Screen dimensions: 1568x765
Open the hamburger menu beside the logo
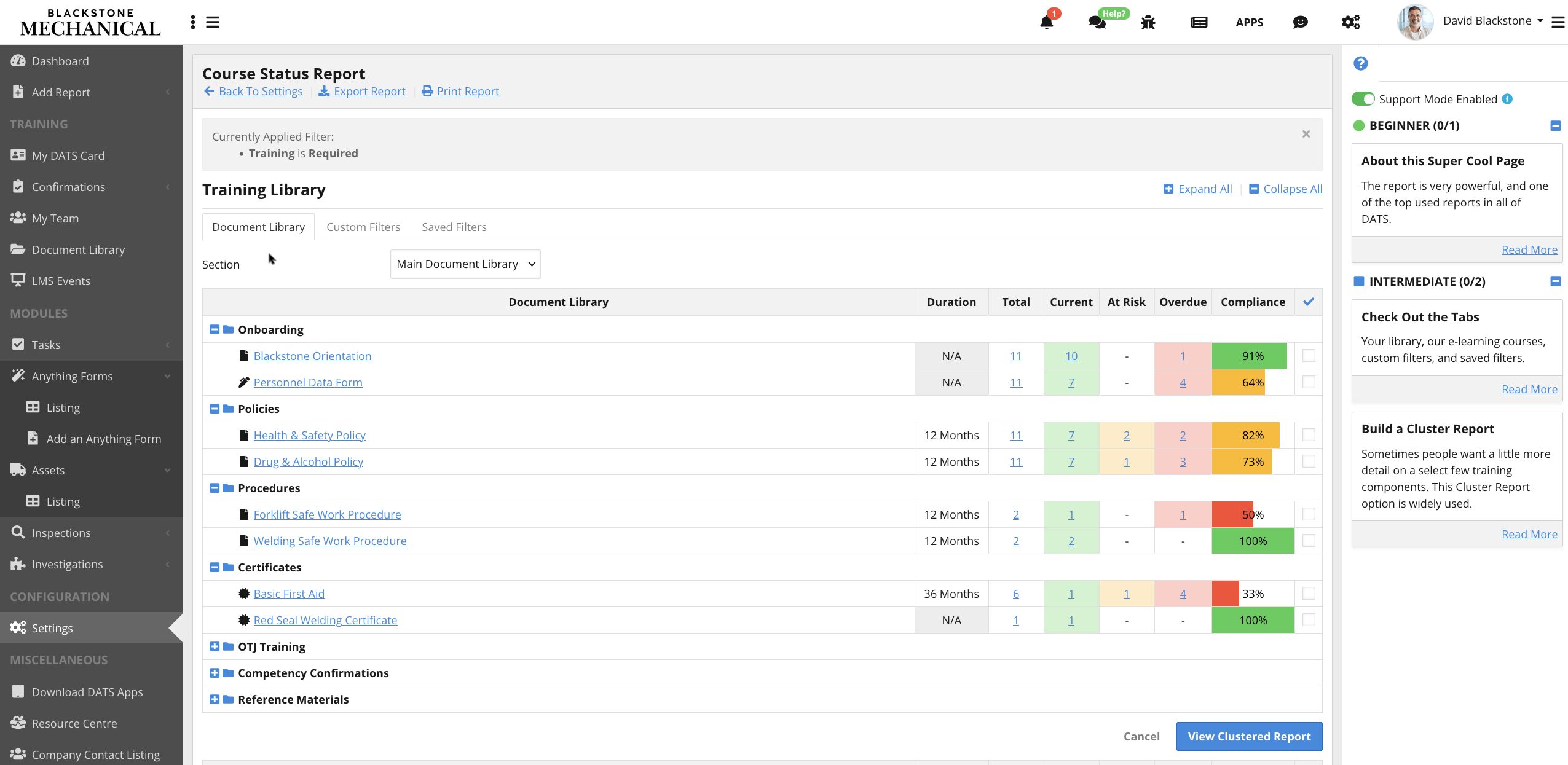pyautogui.click(x=213, y=23)
